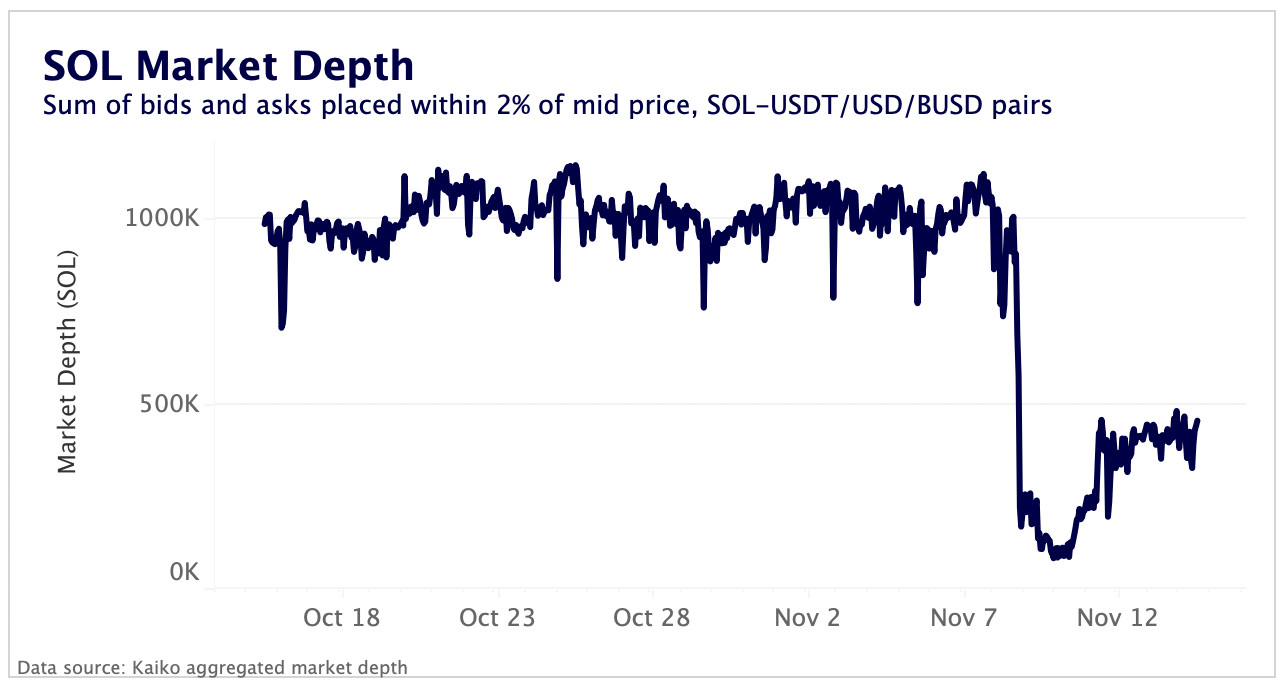
Task: Click the "Market Depth (SOL)" y-axis label
Action: [67, 360]
